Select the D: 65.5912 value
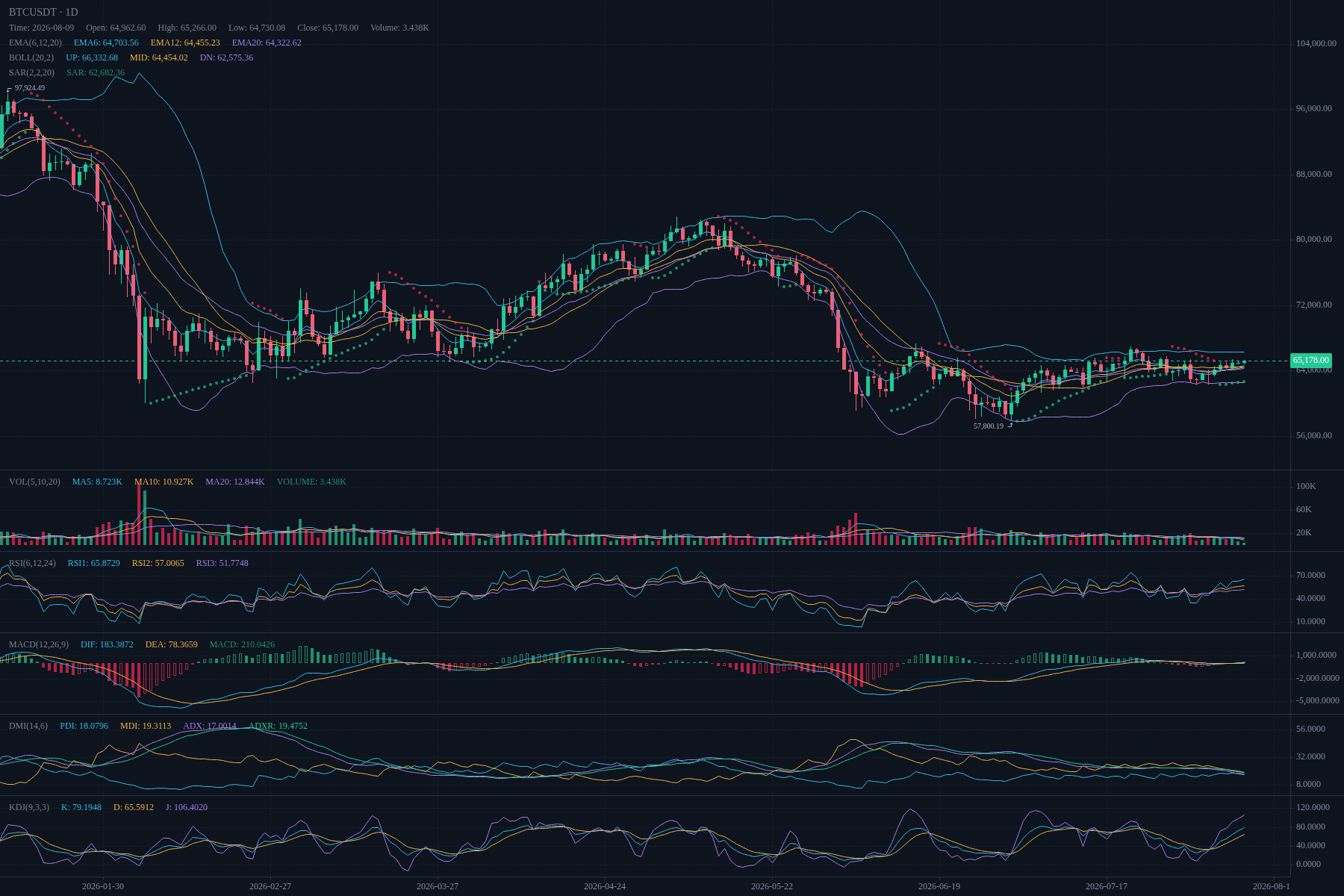This screenshot has height=896, width=1344. tap(134, 807)
